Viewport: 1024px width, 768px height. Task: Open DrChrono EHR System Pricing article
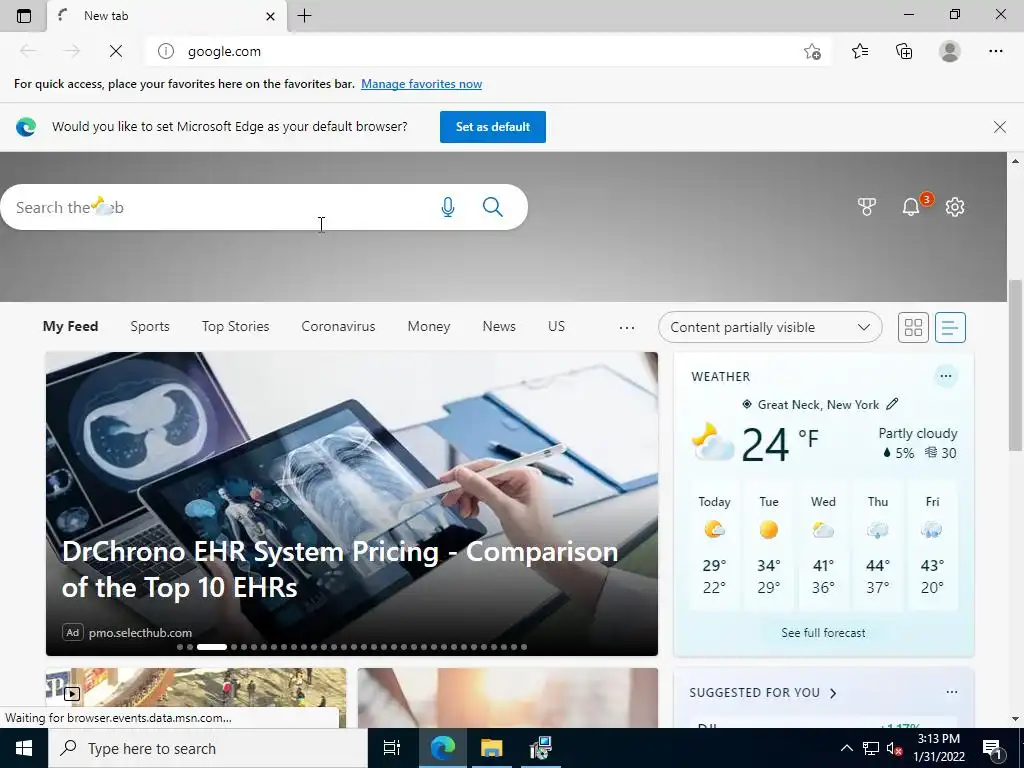(340, 569)
